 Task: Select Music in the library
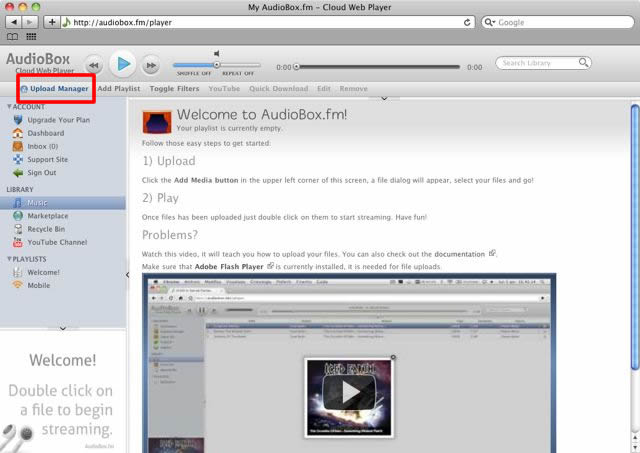tap(63, 203)
